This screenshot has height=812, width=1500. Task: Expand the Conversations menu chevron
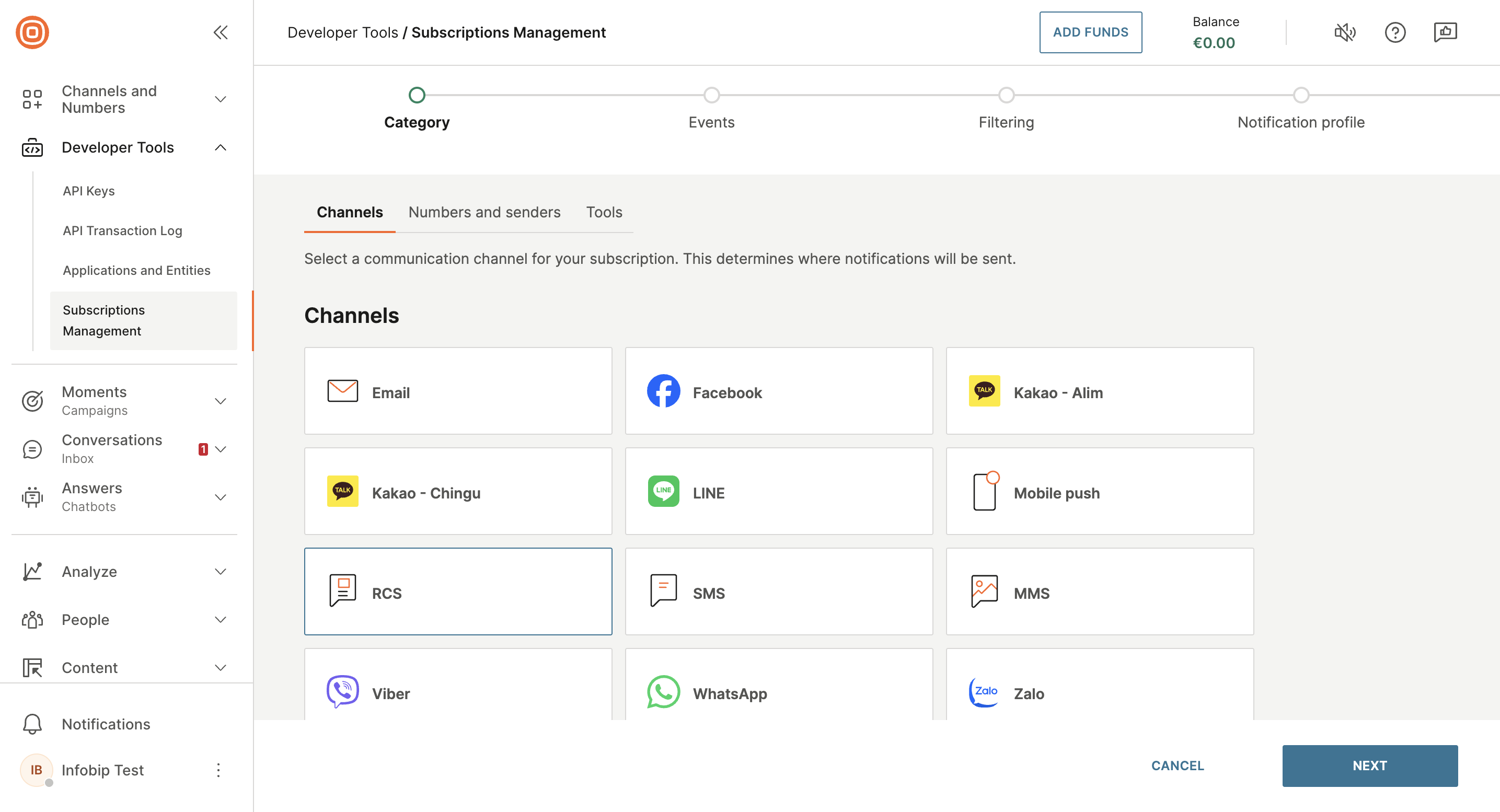pyautogui.click(x=220, y=449)
